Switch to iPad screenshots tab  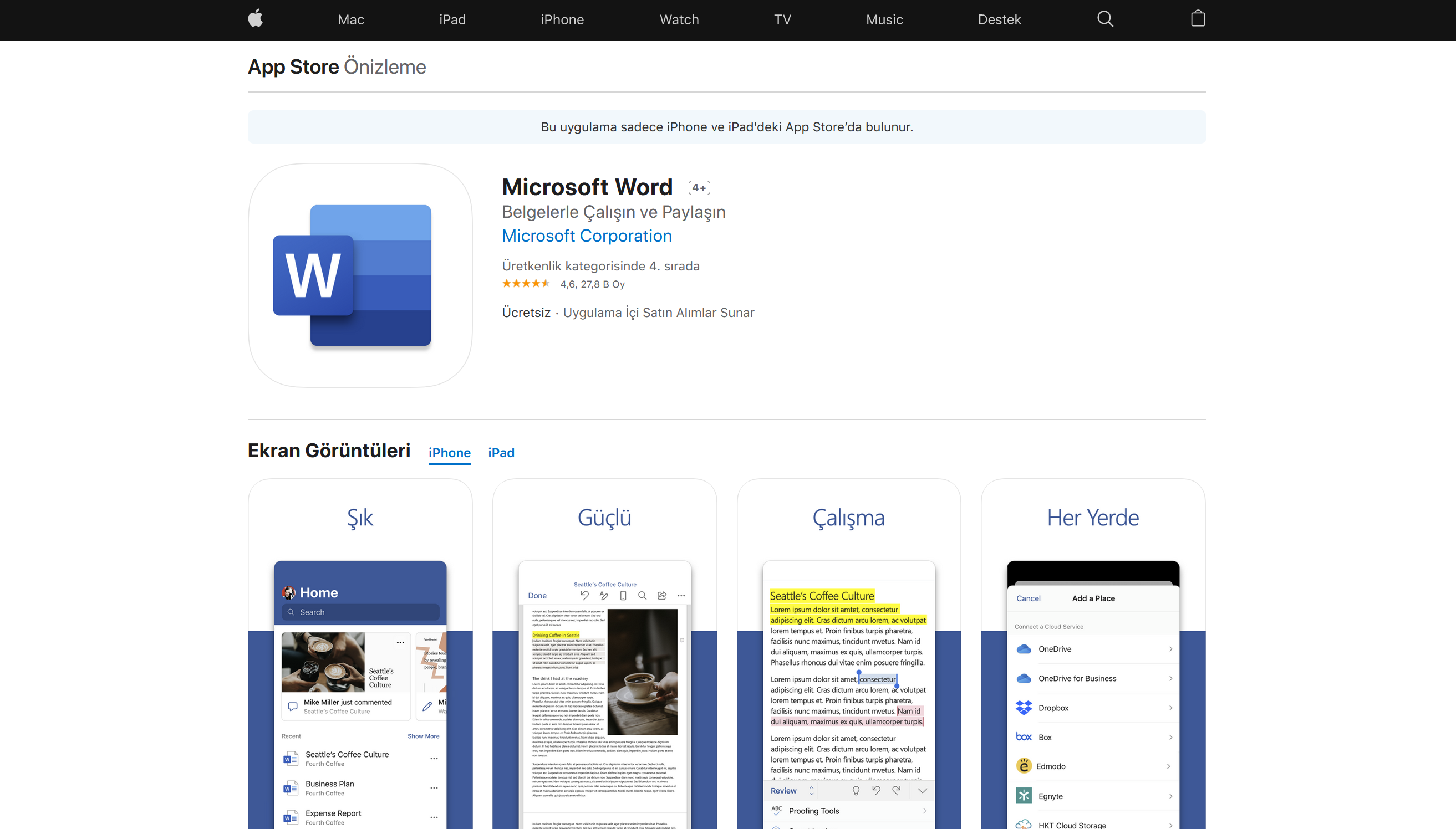pyautogui.click(x=500, y=452)
